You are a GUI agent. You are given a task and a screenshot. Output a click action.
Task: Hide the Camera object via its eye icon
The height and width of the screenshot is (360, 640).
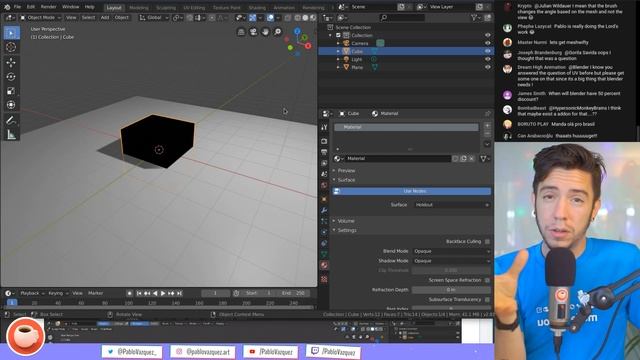pos(487,43)
